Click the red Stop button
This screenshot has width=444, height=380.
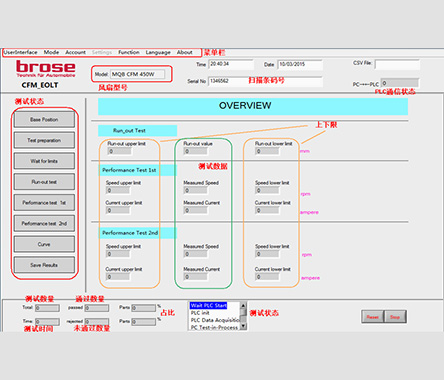click(395, 317)
